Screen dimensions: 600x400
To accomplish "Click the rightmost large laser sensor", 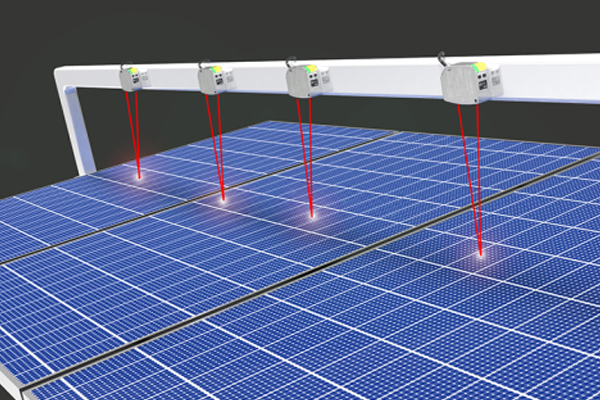I will coord(470,82).
